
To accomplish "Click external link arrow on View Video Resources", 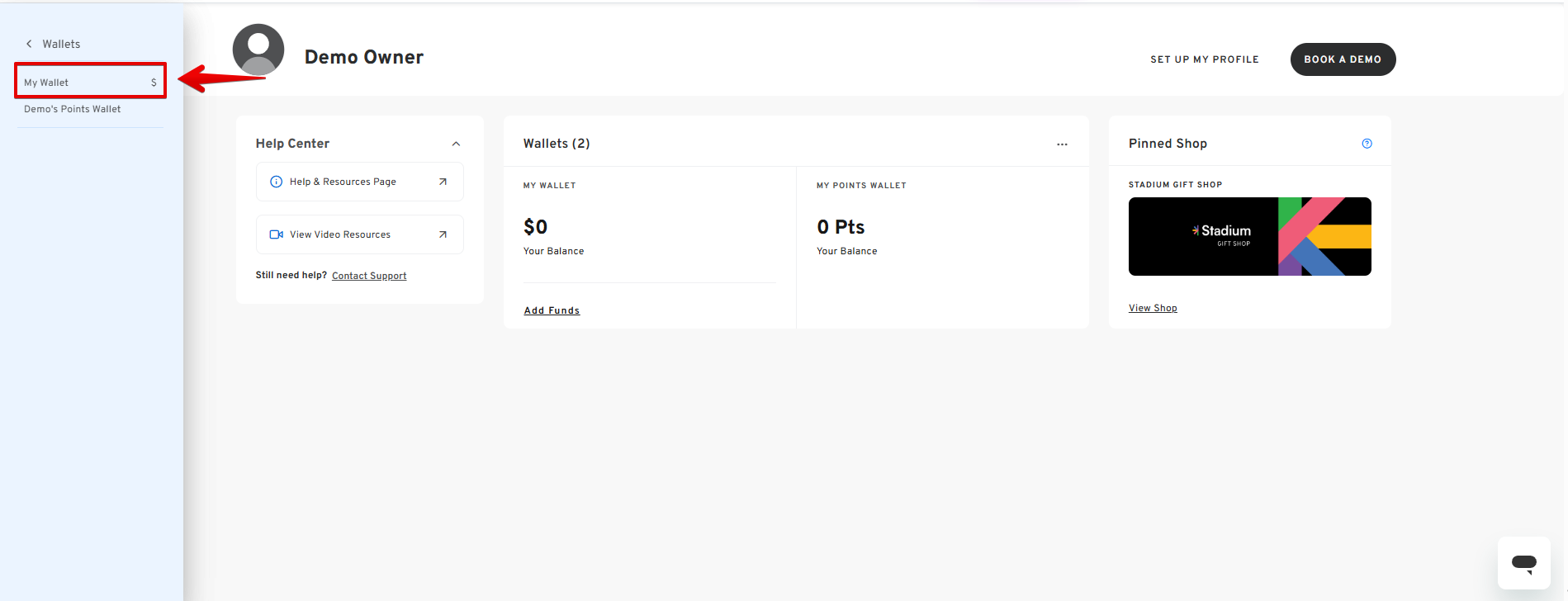I will click(x=443, y=234).
